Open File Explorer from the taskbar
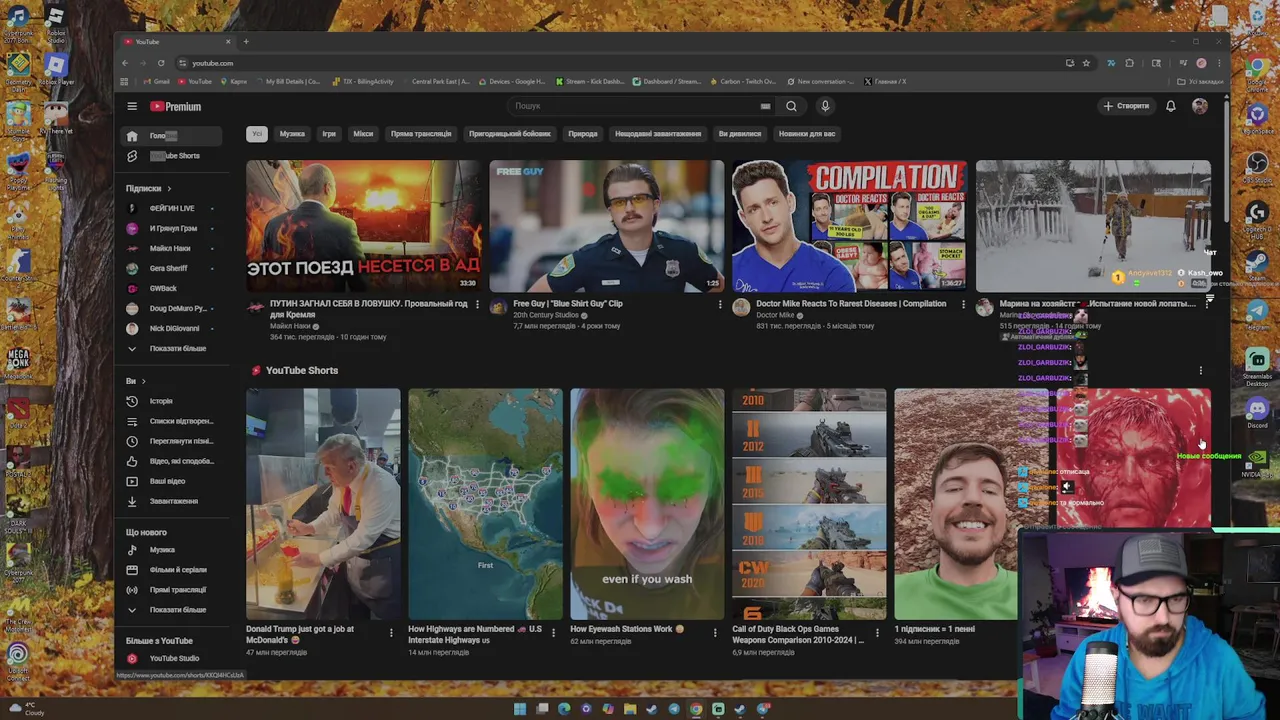This screenshot has width=1280, height=720. 630,709
